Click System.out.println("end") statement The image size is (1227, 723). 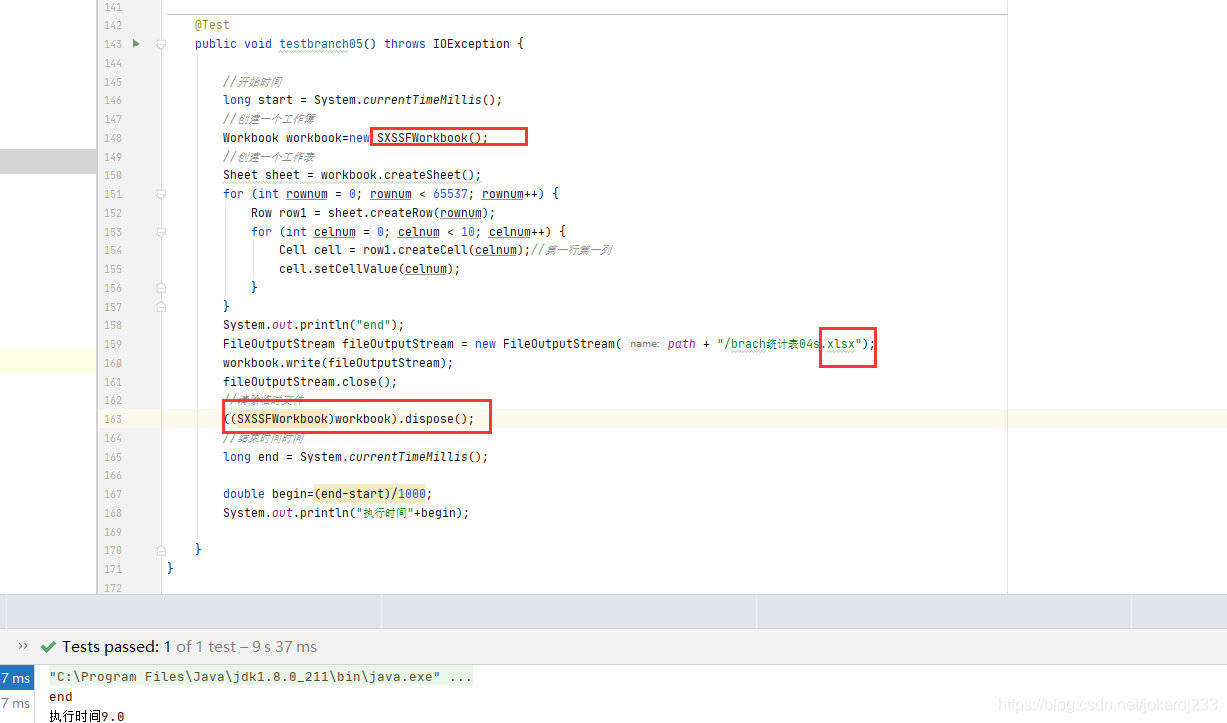(314, 325)
